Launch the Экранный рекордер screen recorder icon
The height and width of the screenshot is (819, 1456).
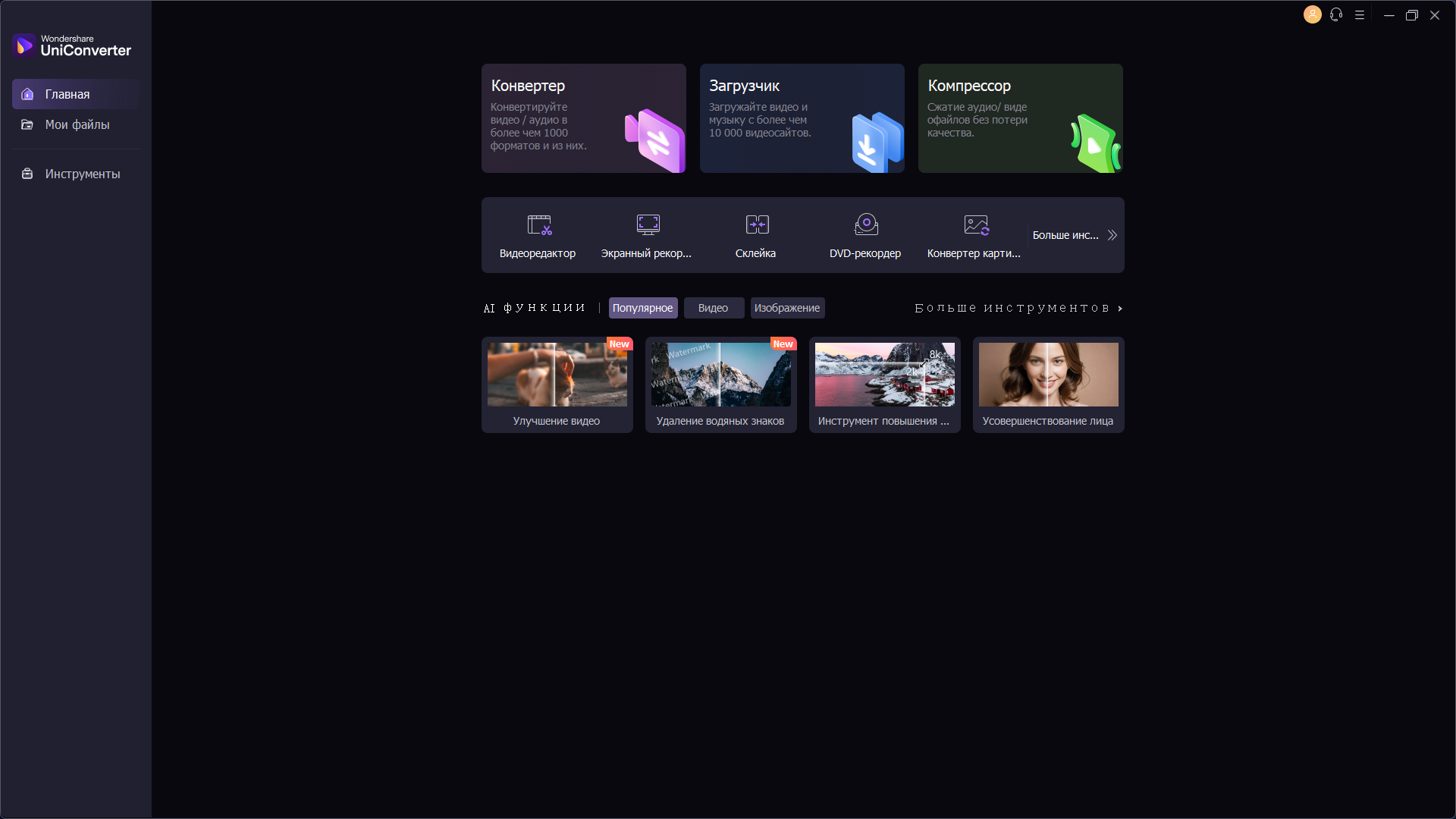(x=648, y=224)
